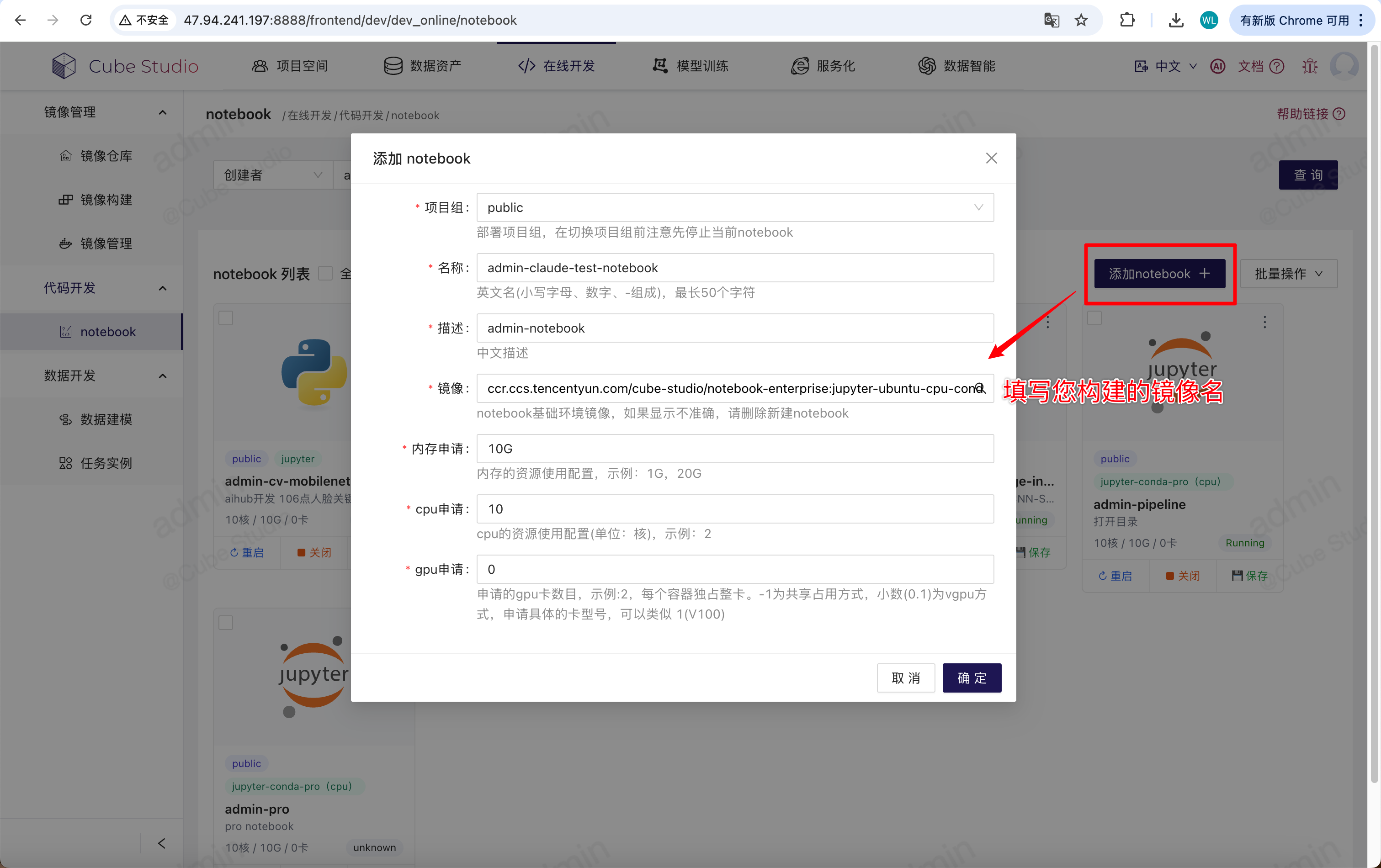Open the Google Translate icon in the address bar
This screenshot has width=1381, height=868.
1051,21
